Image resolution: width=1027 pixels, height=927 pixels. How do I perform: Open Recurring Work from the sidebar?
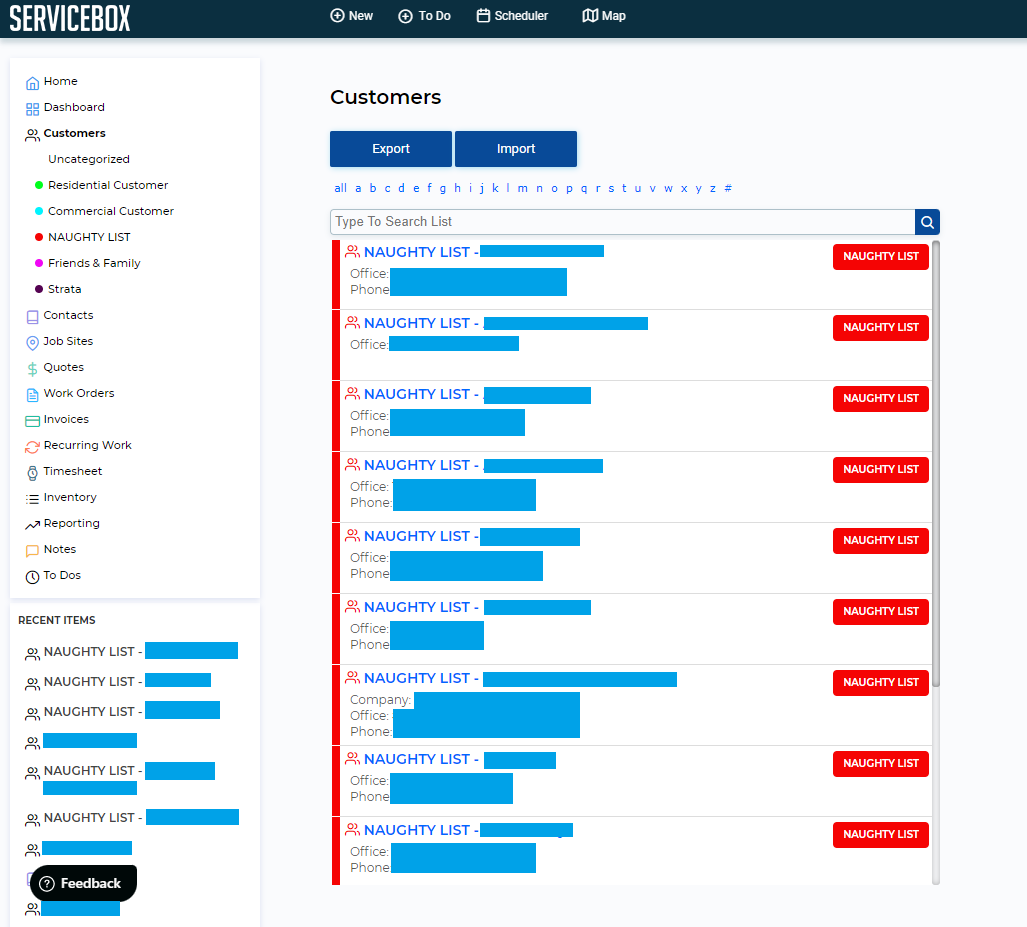[87, 445]
